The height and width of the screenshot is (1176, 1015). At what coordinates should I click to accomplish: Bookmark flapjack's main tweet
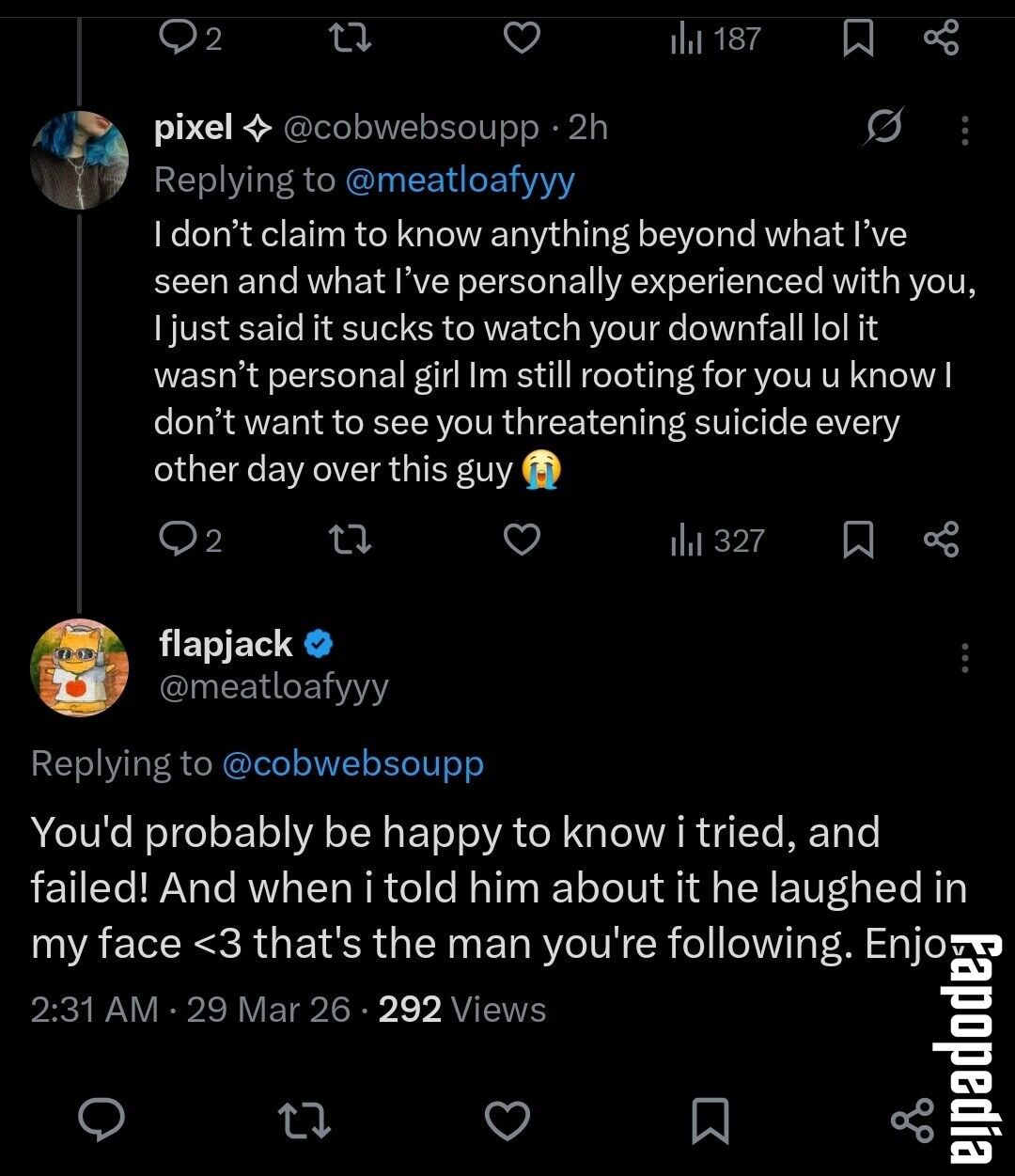(x=710, y=1121)
